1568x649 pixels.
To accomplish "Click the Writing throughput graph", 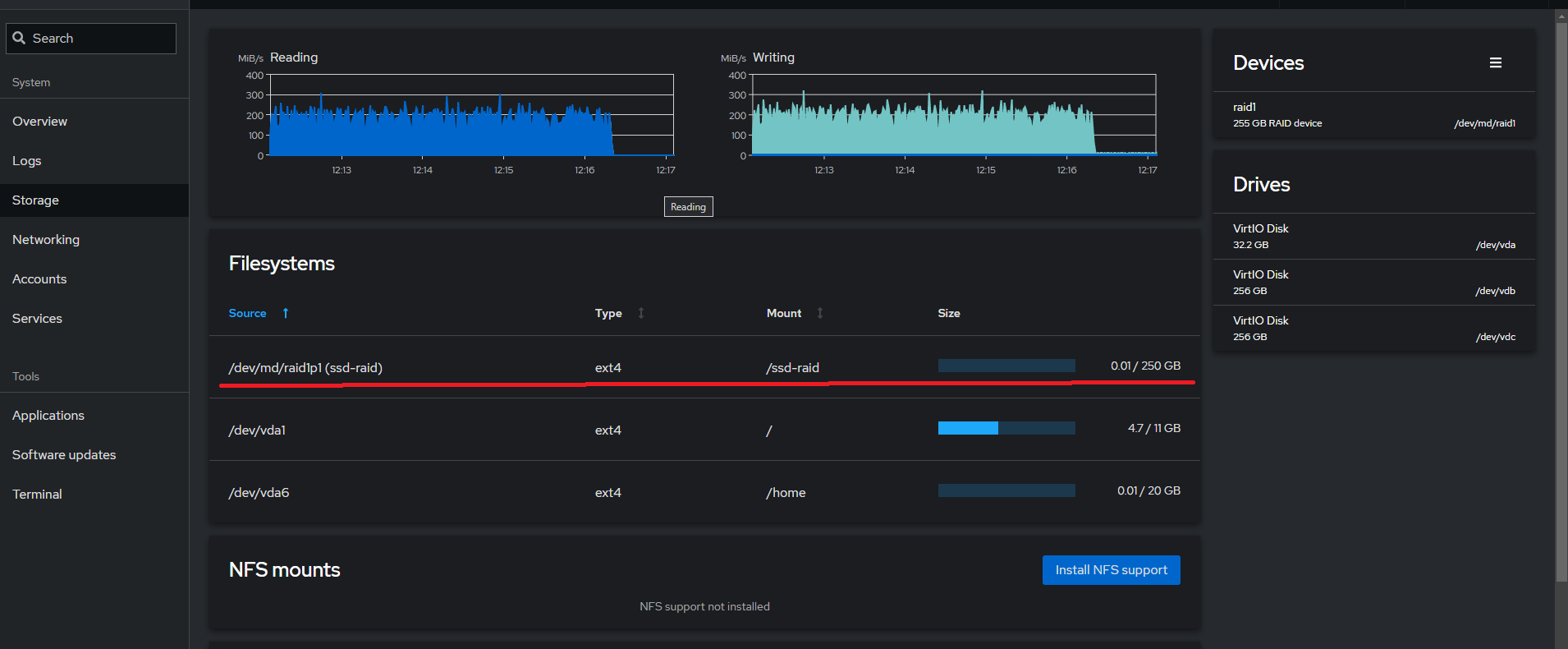I will (x=954, y=115).
